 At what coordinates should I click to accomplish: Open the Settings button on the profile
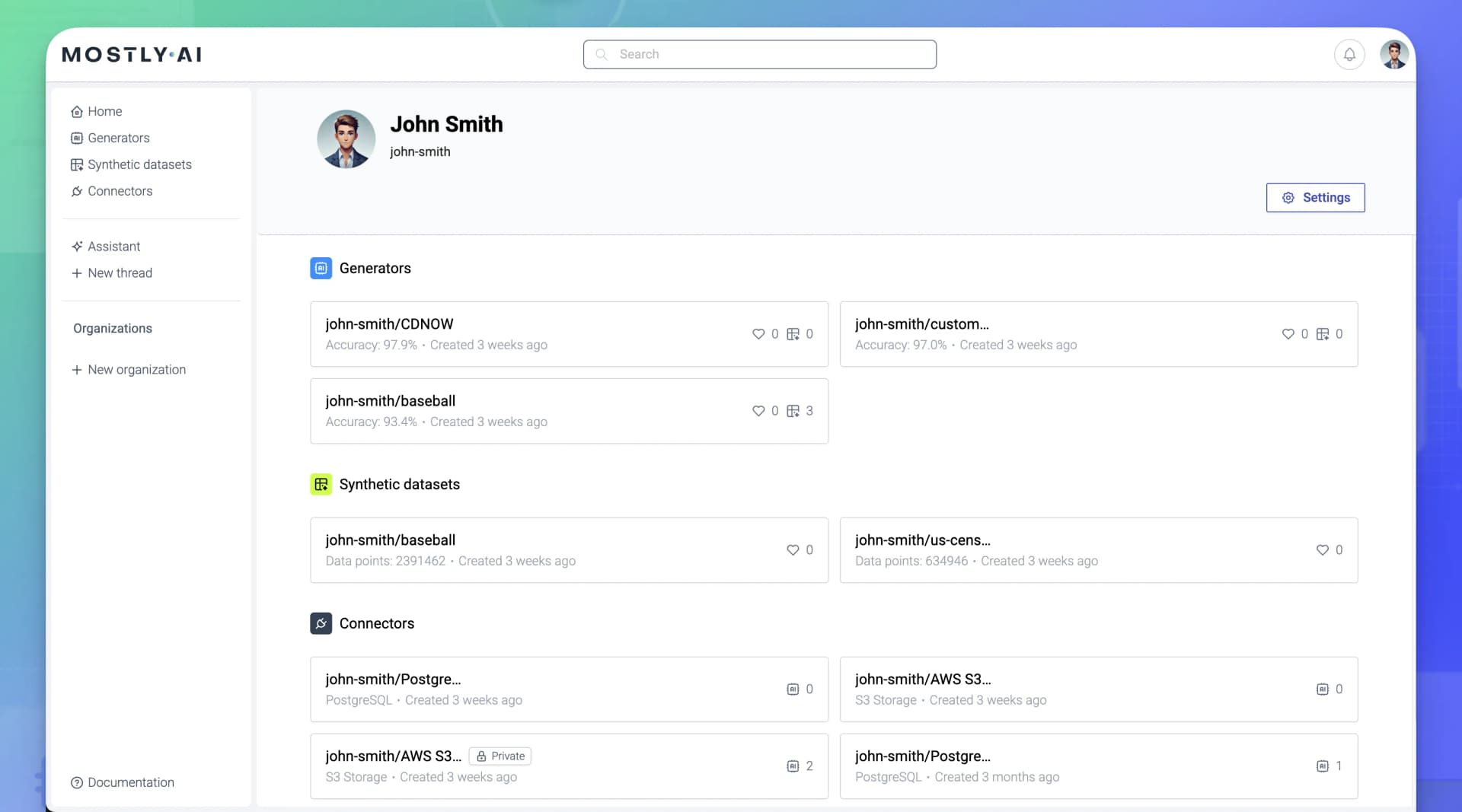coord(1315,197)
